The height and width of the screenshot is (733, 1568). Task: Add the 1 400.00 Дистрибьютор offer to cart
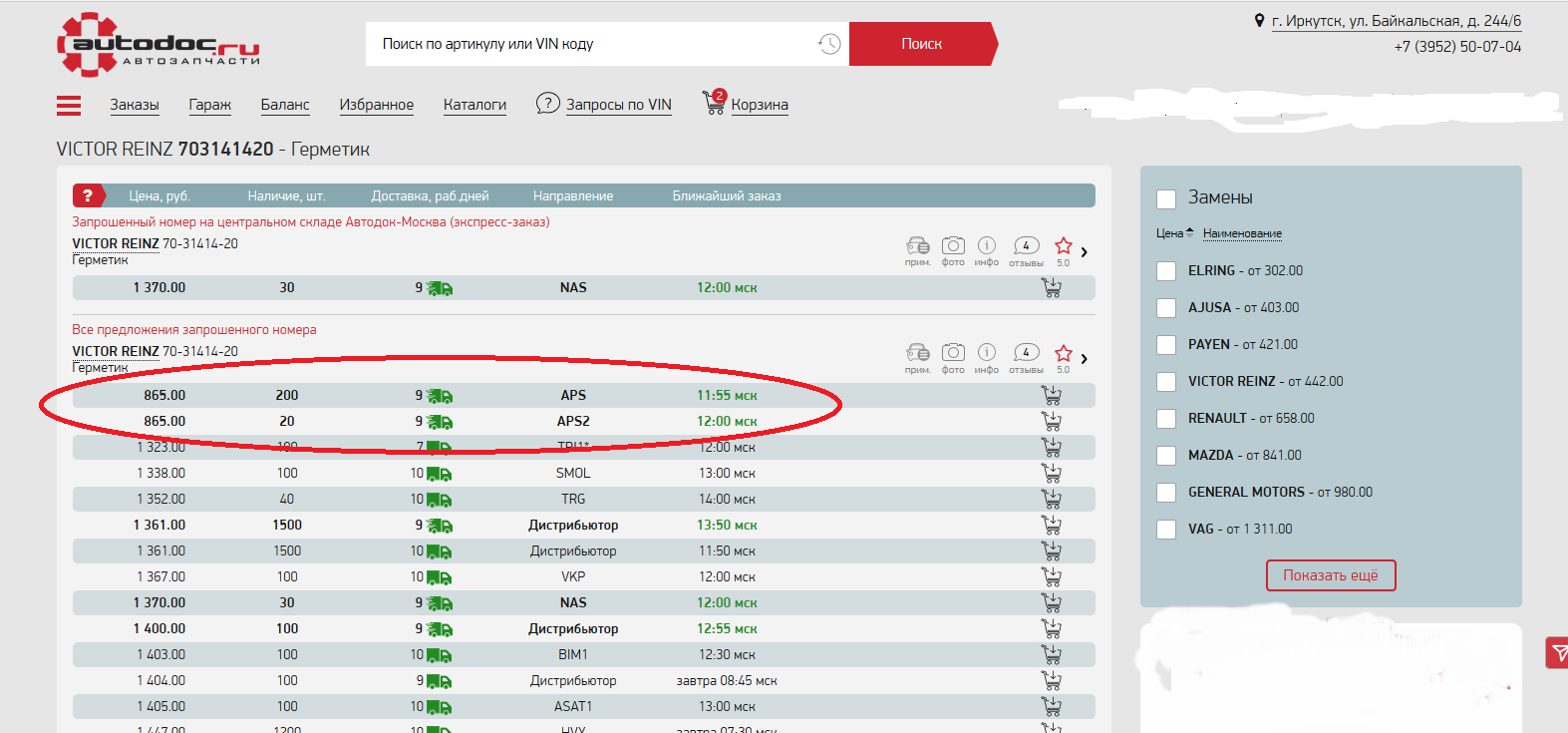tap(1051, 628)
